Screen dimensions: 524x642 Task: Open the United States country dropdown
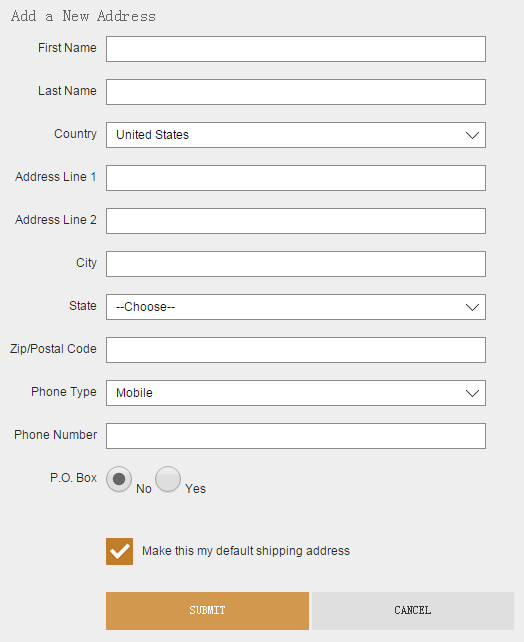tap(296, 135)
